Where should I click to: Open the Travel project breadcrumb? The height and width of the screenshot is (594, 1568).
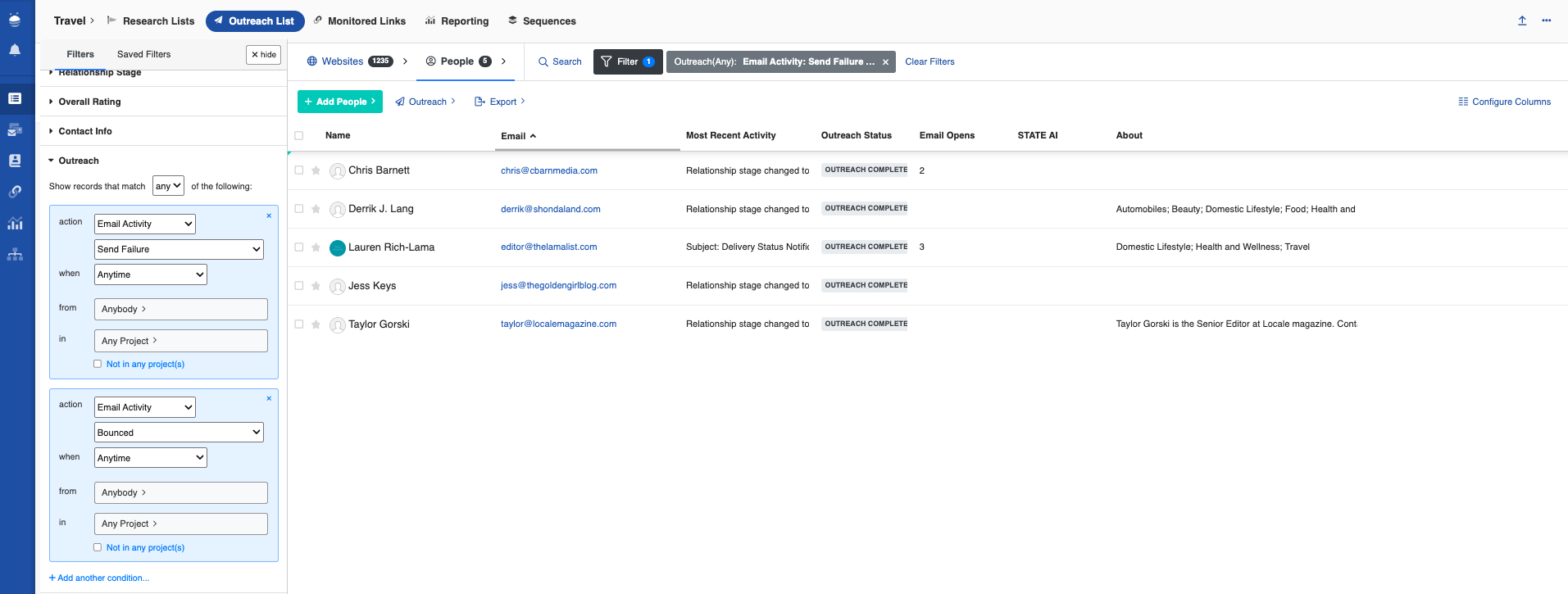(x=74, y=21)
